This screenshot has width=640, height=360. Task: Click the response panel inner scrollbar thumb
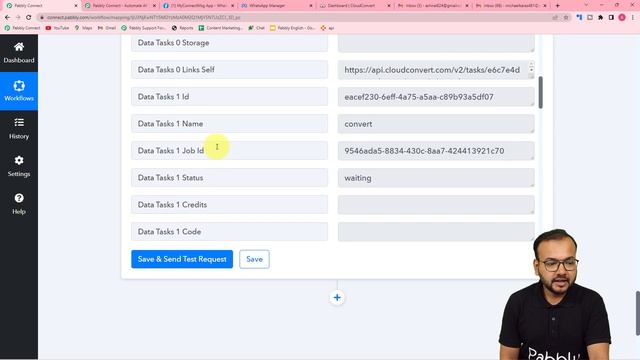tap(540, 93)
